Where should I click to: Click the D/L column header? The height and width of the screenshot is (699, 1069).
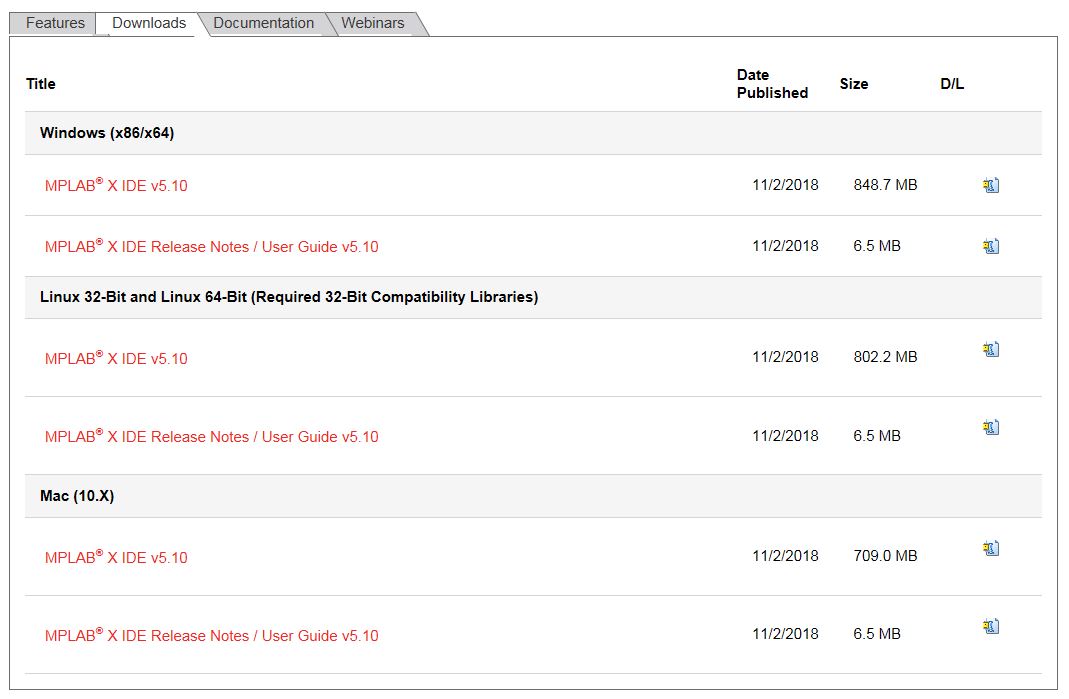[952, 84]
